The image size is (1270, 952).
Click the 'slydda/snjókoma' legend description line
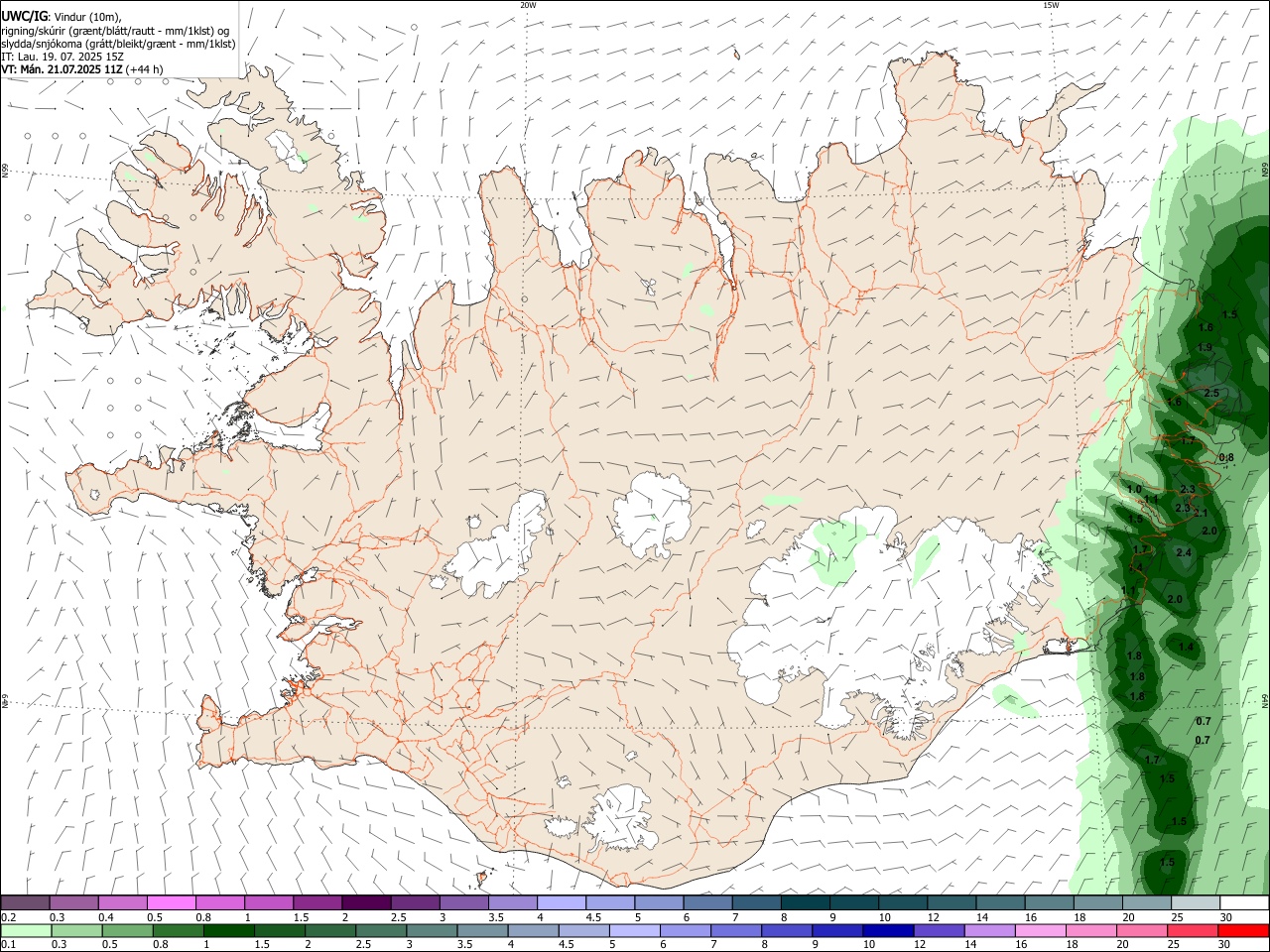[x=118, y=43]
